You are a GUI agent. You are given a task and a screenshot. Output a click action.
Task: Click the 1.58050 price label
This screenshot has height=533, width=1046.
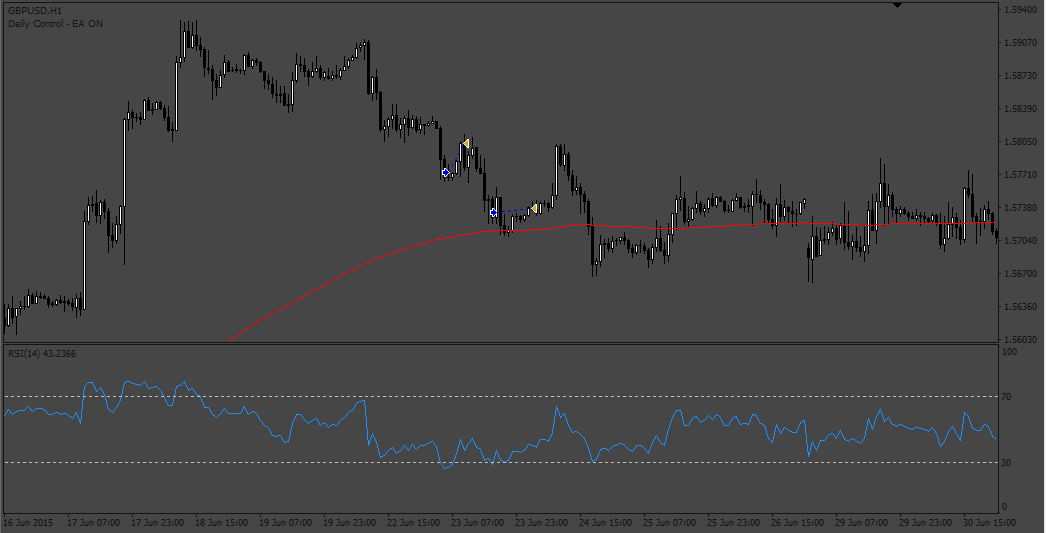pos(1019,142)
